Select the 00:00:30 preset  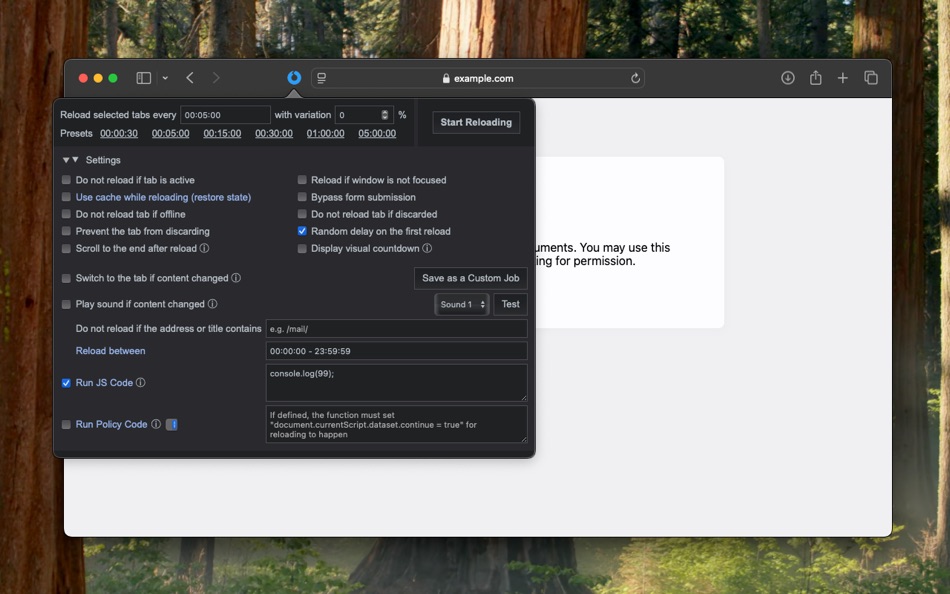pos(119,133)
